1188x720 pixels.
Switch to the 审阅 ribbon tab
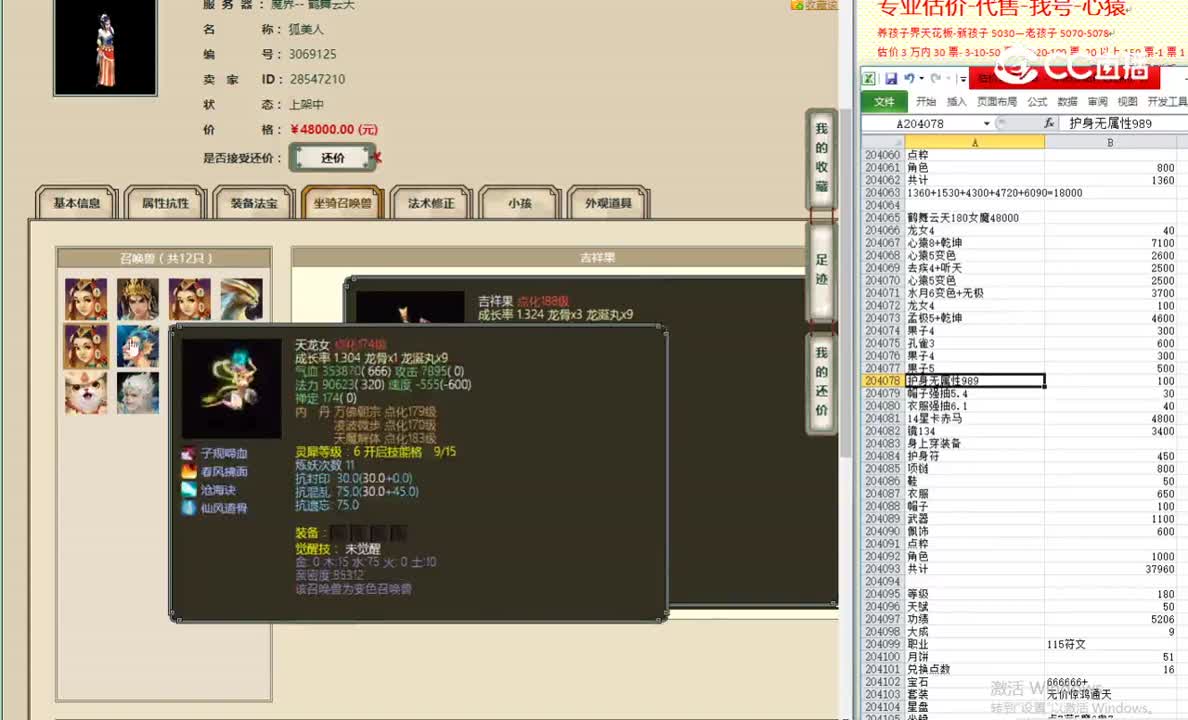pos(1097,102)
